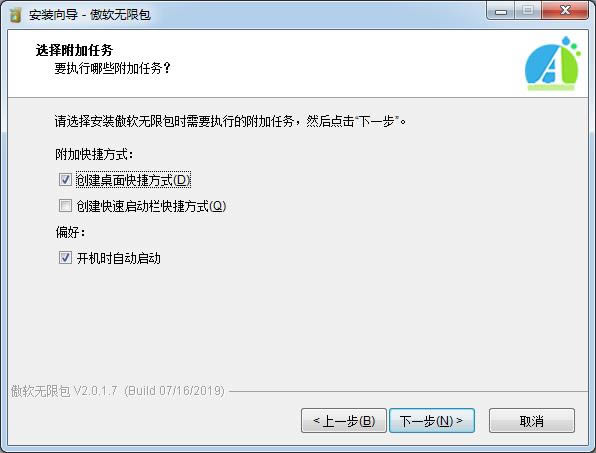596x453 pixels.
Task: Click the installer icon in the title bar
Action: [x=15, y=15]
